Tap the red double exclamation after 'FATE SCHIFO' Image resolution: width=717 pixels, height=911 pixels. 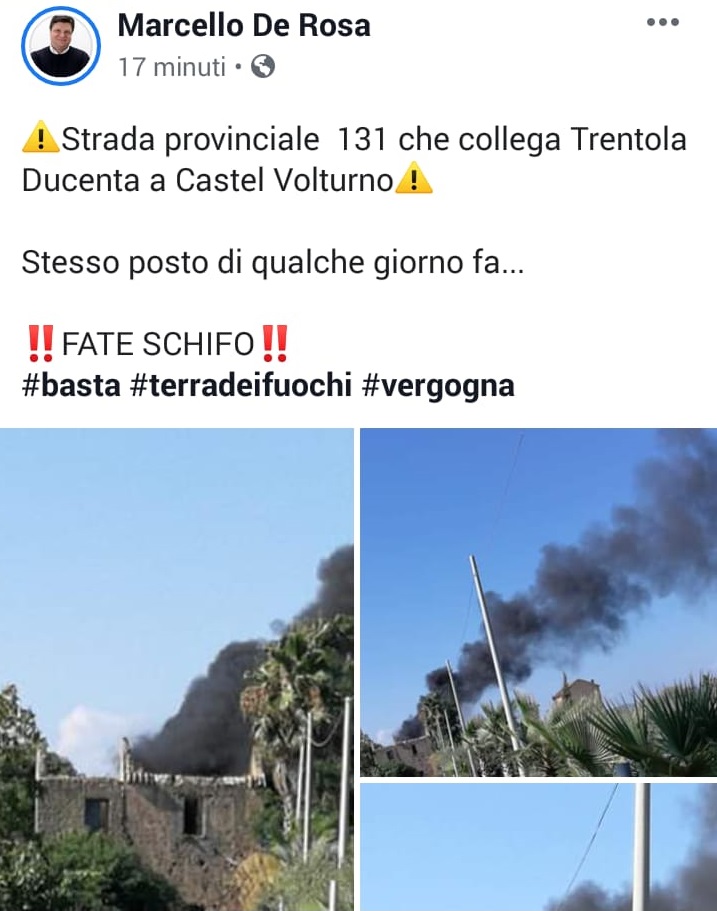coord(274,343)
